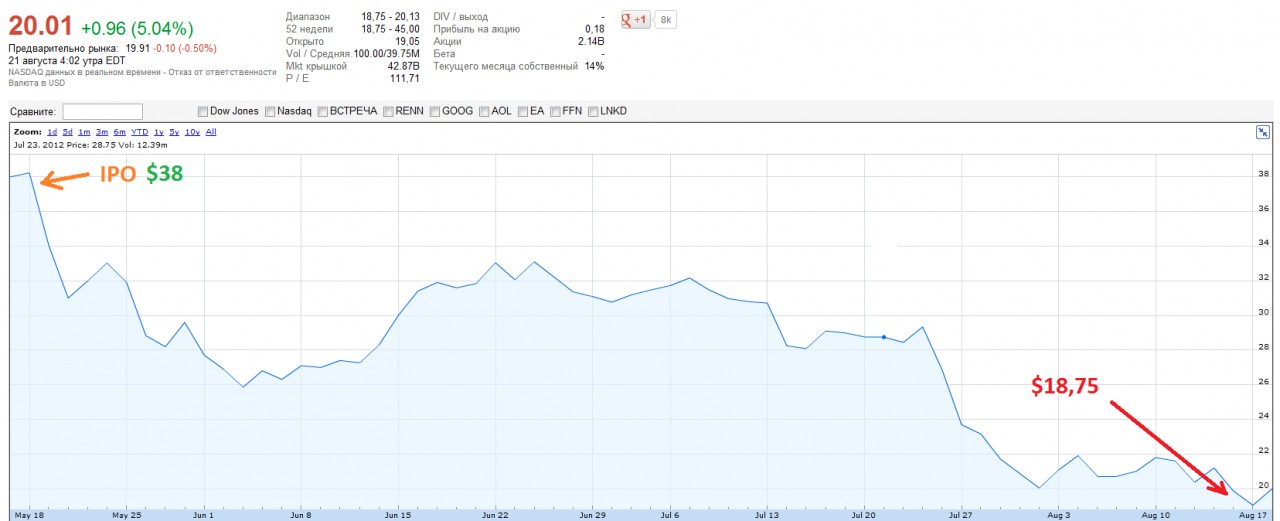Toggle the Nasdaq comparison checkbox

270,111
